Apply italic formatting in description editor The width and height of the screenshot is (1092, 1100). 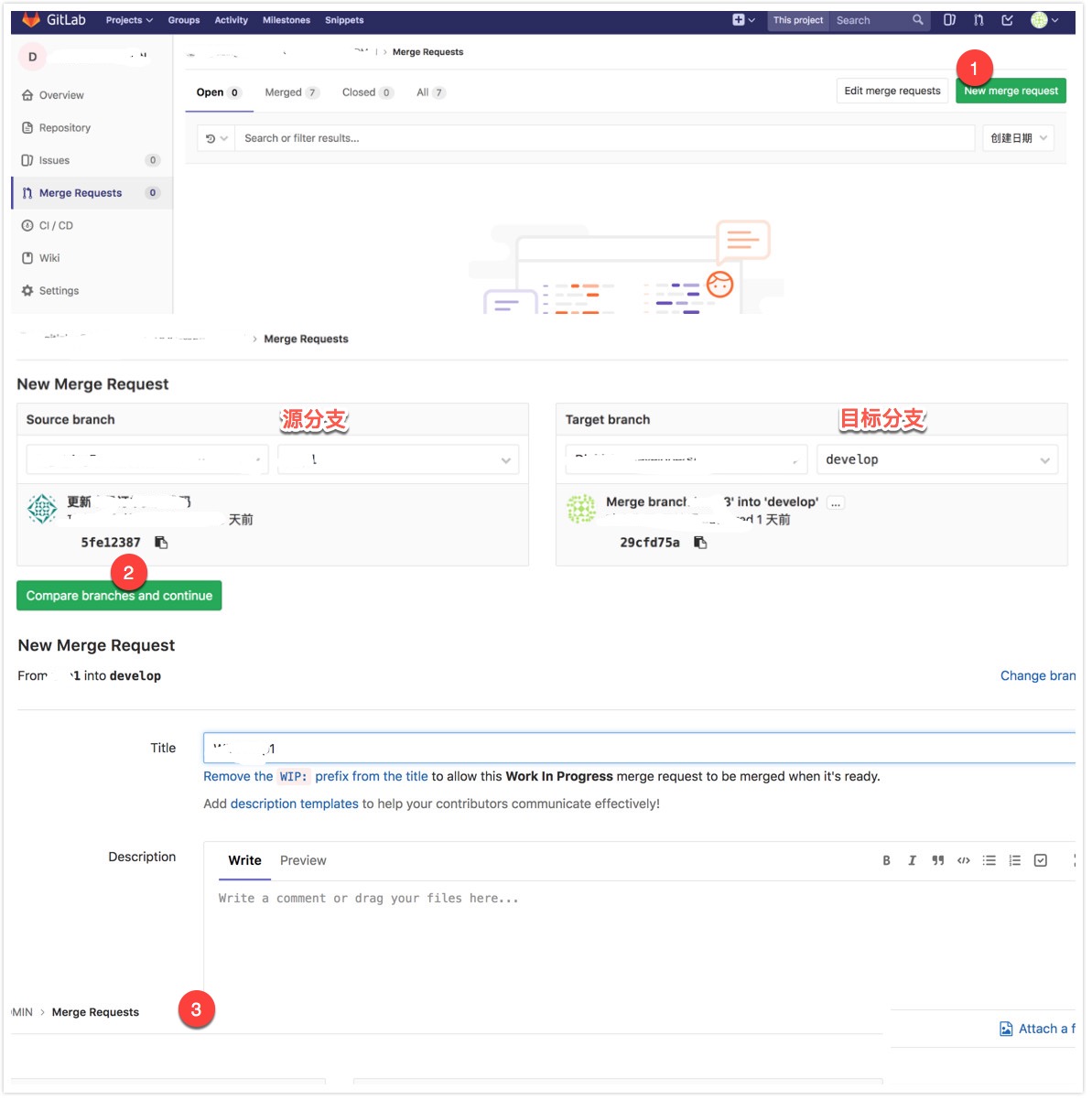click(912, 860)
